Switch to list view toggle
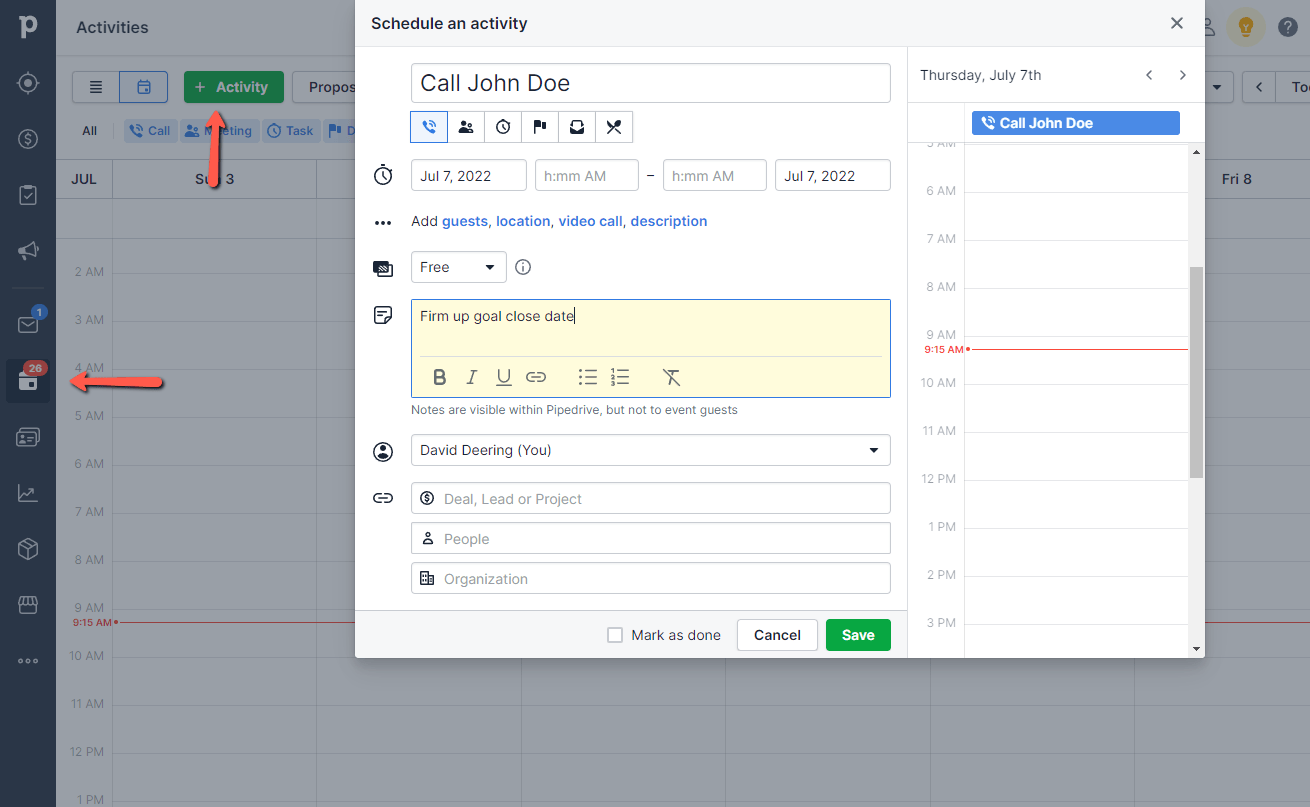Screen dimensions: 1310x807 (x=96, y=87)
